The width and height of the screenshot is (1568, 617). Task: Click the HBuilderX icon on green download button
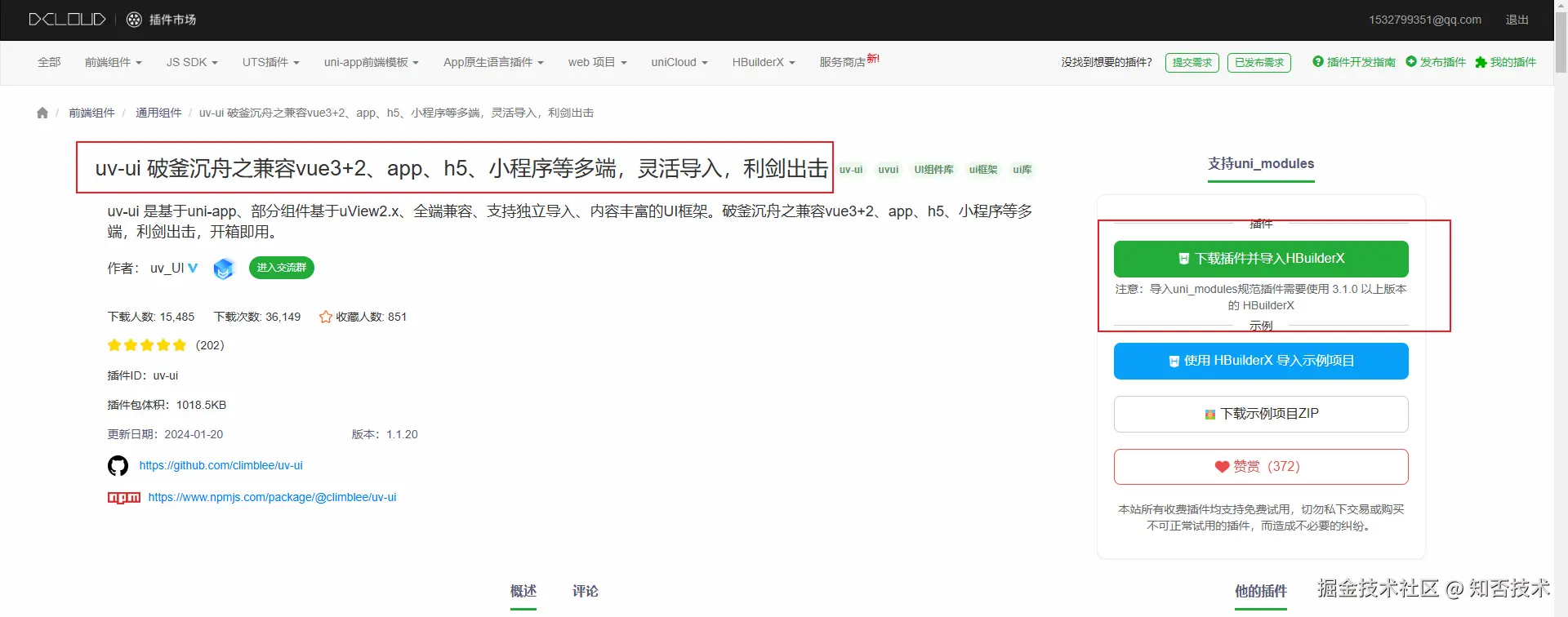click(1183, 259)
